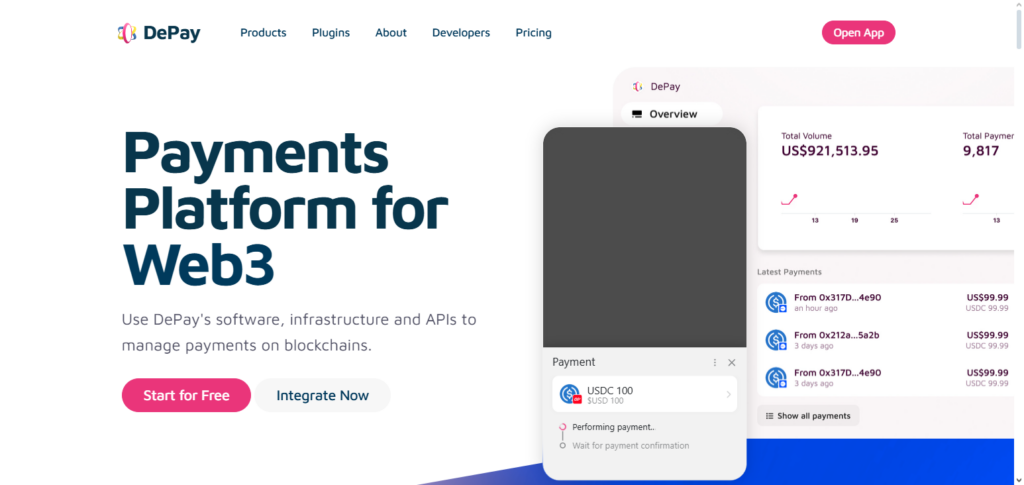The image size is (1024, 485).
Task: Open the Products menu
Action: (x=263, y=33)
